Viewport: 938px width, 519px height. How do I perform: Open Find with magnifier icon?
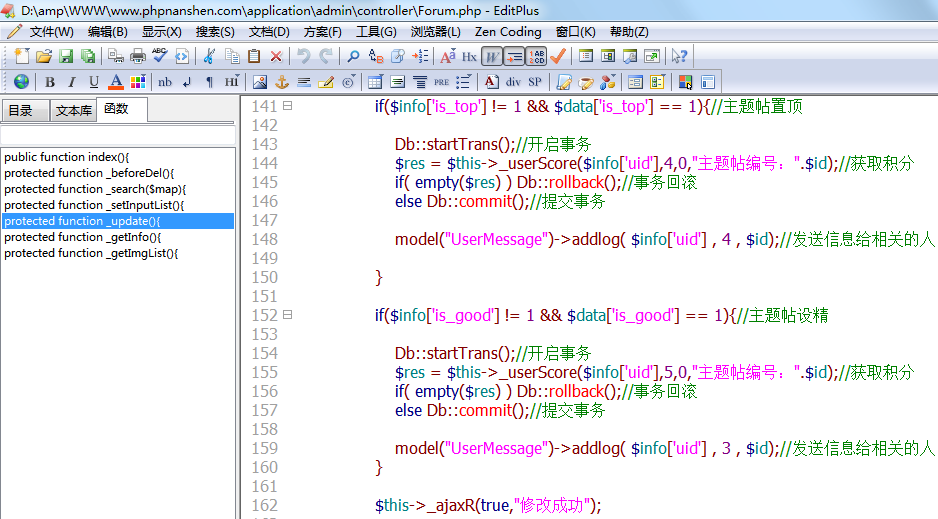[x=353, y=56]
